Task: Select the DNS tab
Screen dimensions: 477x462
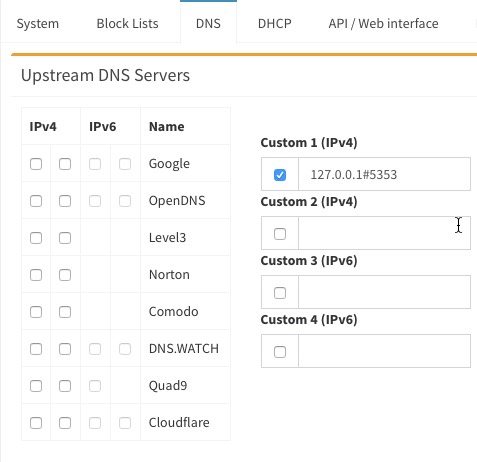Action: [208, 24]
